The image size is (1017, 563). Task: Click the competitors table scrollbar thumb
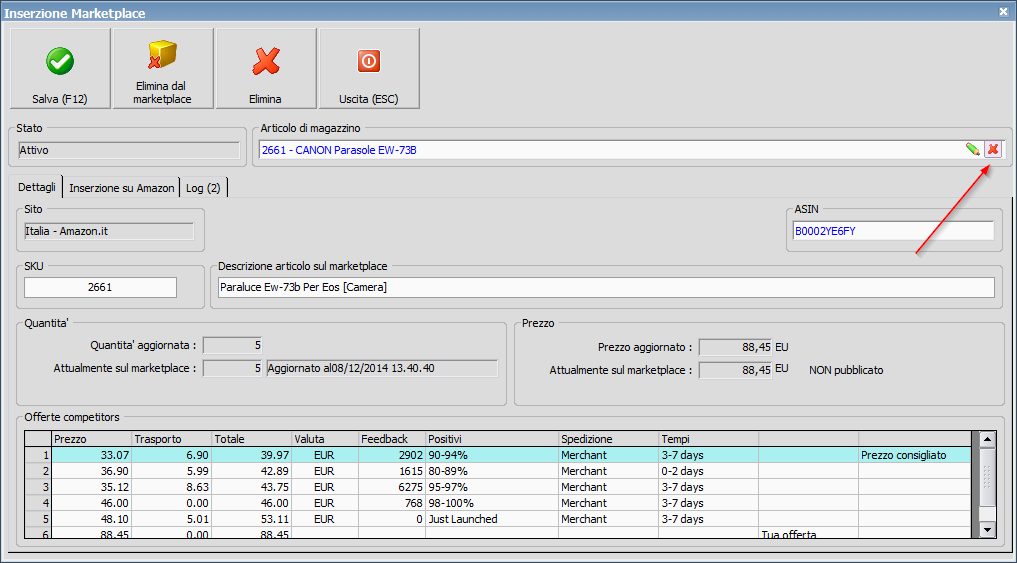click(x=986, y=478)
